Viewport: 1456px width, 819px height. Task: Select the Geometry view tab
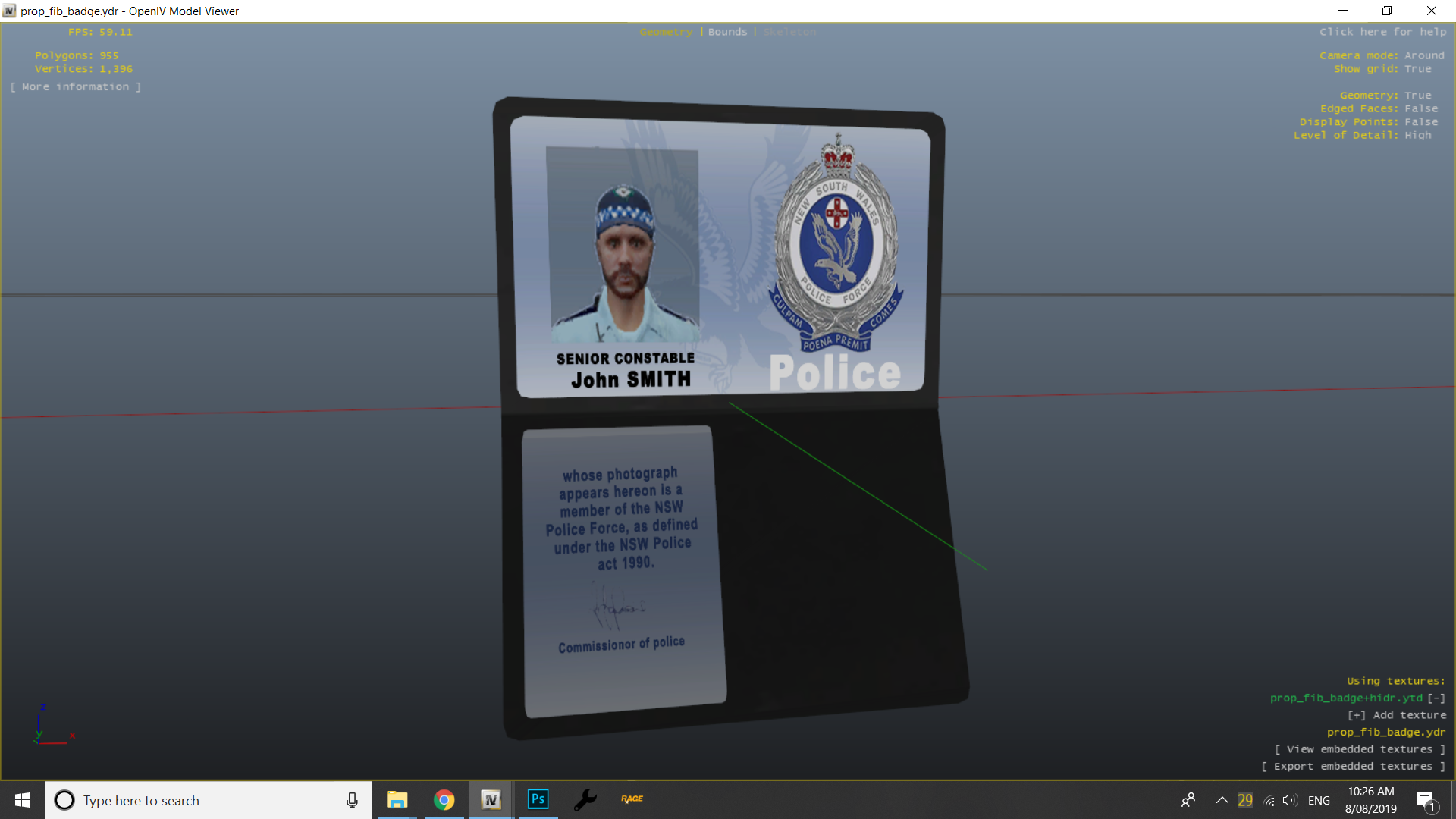[x=666, y=32]
